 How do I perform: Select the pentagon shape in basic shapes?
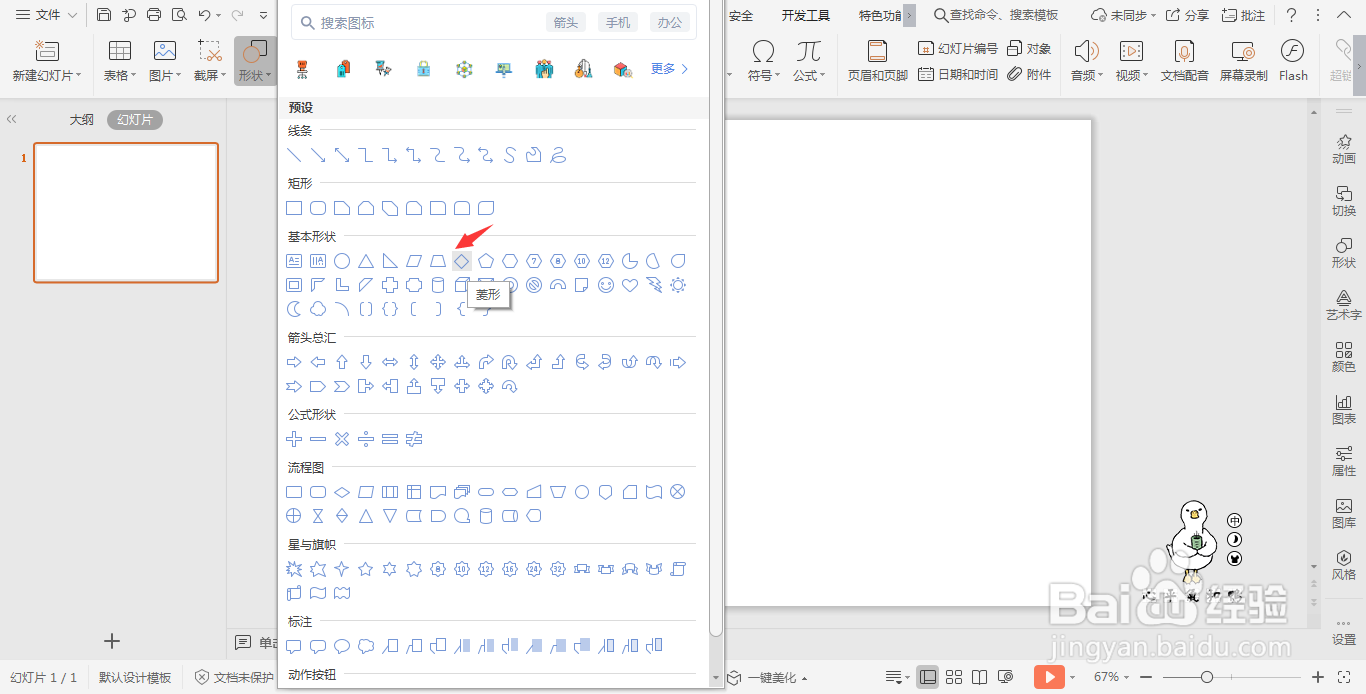(486, 261)
